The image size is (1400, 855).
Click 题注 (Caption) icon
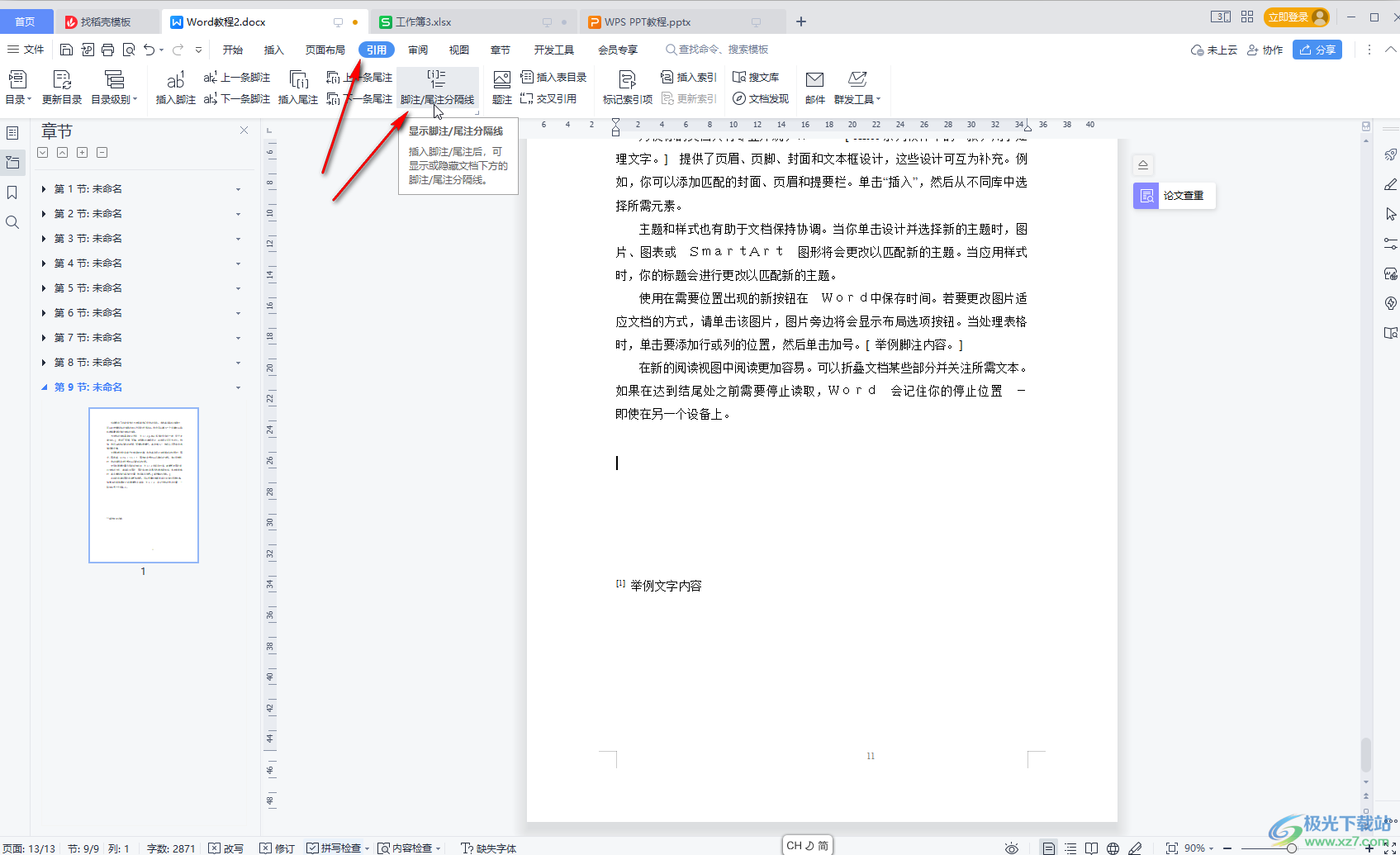point(501,87)
